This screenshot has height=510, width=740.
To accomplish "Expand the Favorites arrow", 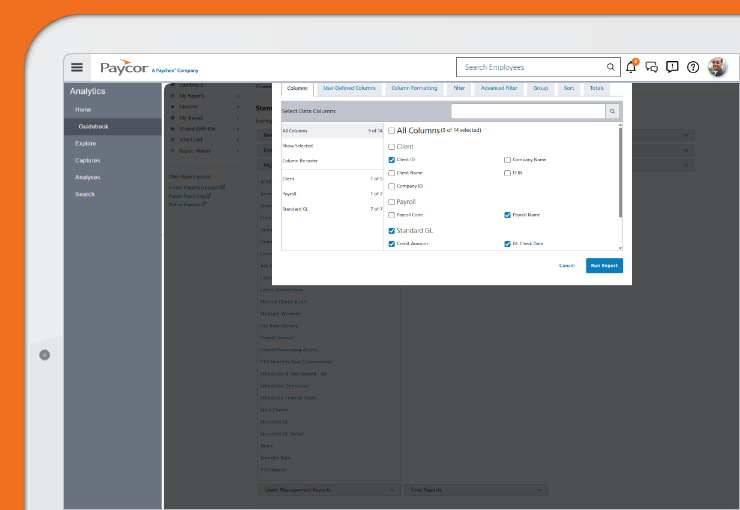I will (238, 107).
